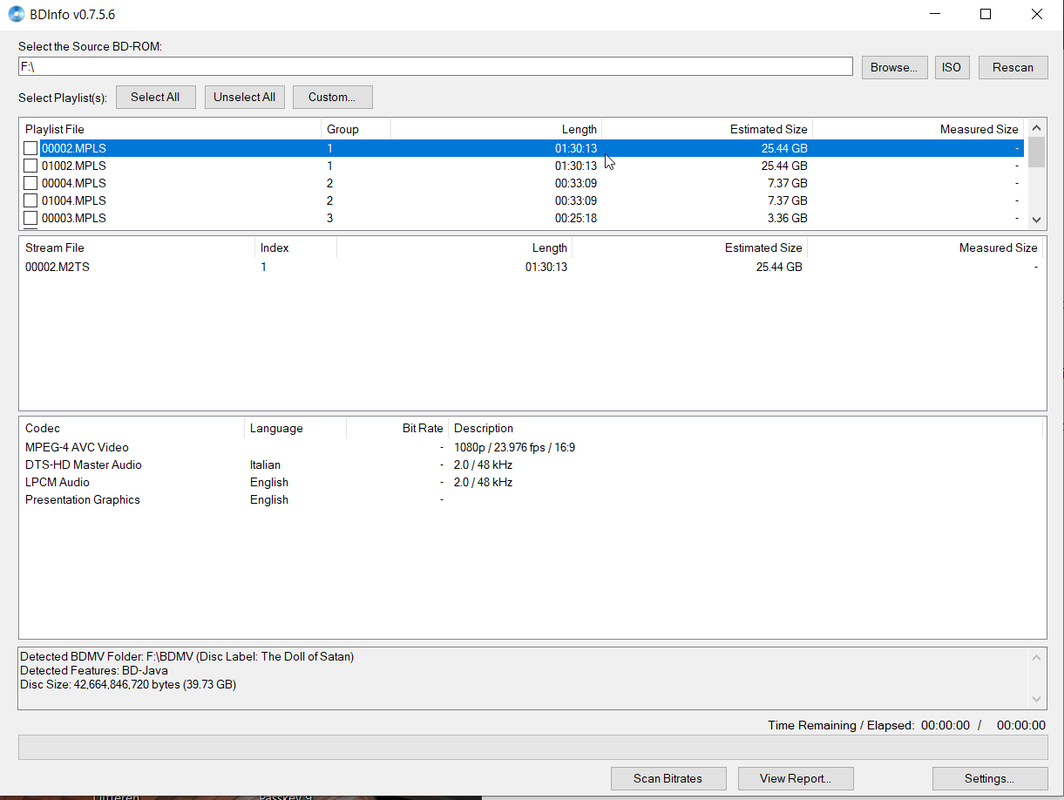This screenshot has height=800, width=1064.
Task: Sort playlists by Estimated Size header
Action: pyautogui.click(x=707, y=129)
